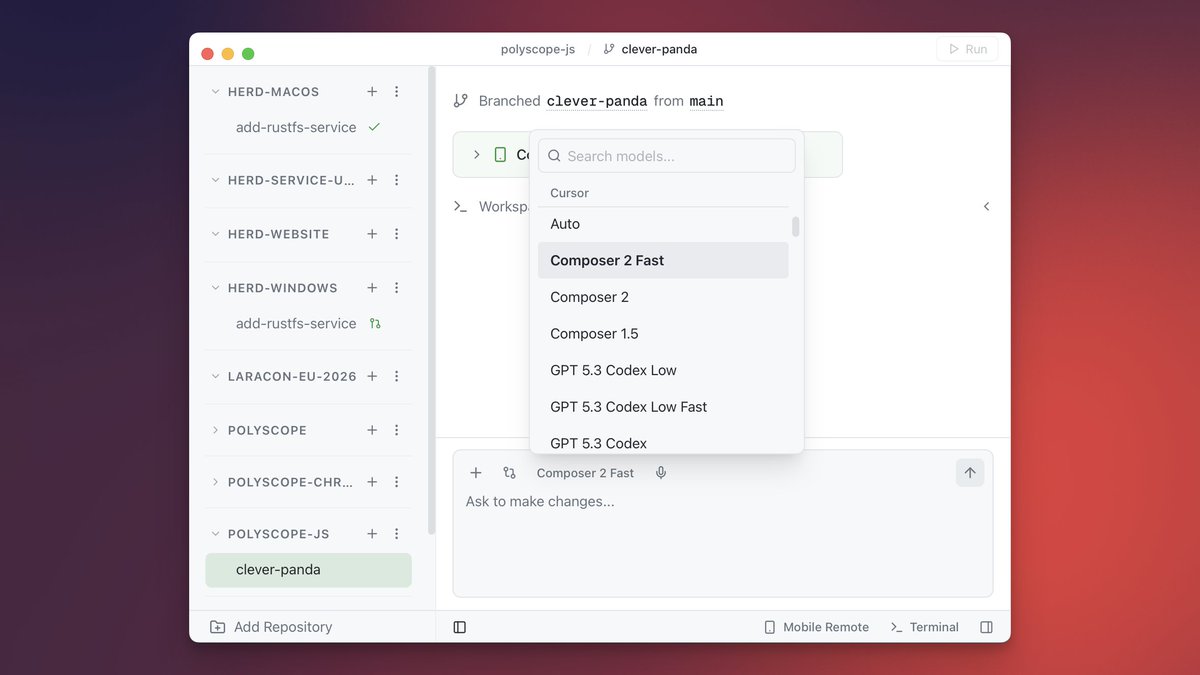Screen dimensions: 1200x675
Task: Toggle right sidebar panel icon
Action: tap(986, 627)
